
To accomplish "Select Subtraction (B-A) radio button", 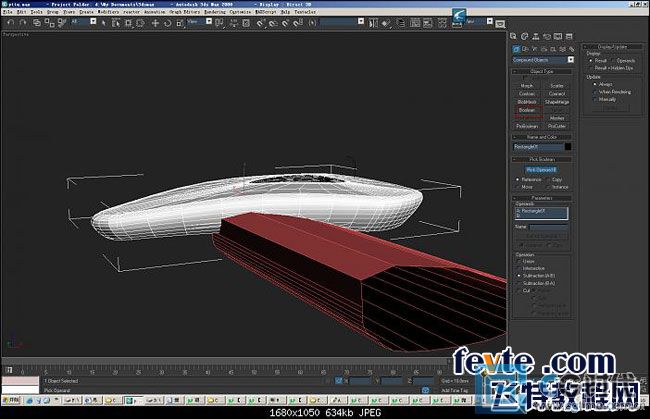I will 519,283.
